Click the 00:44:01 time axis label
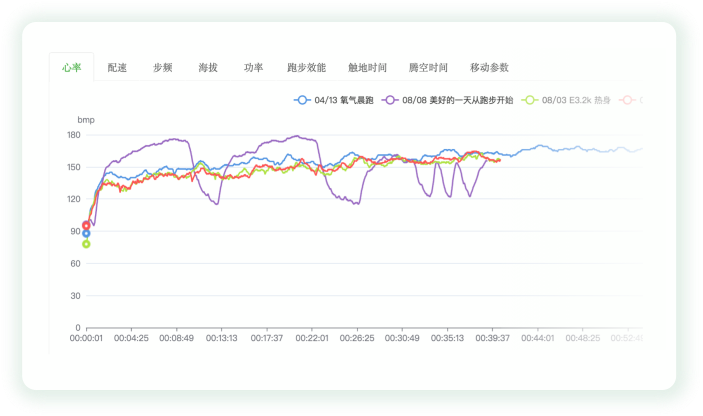Screen dimensions: 703x416 point(537,338)
